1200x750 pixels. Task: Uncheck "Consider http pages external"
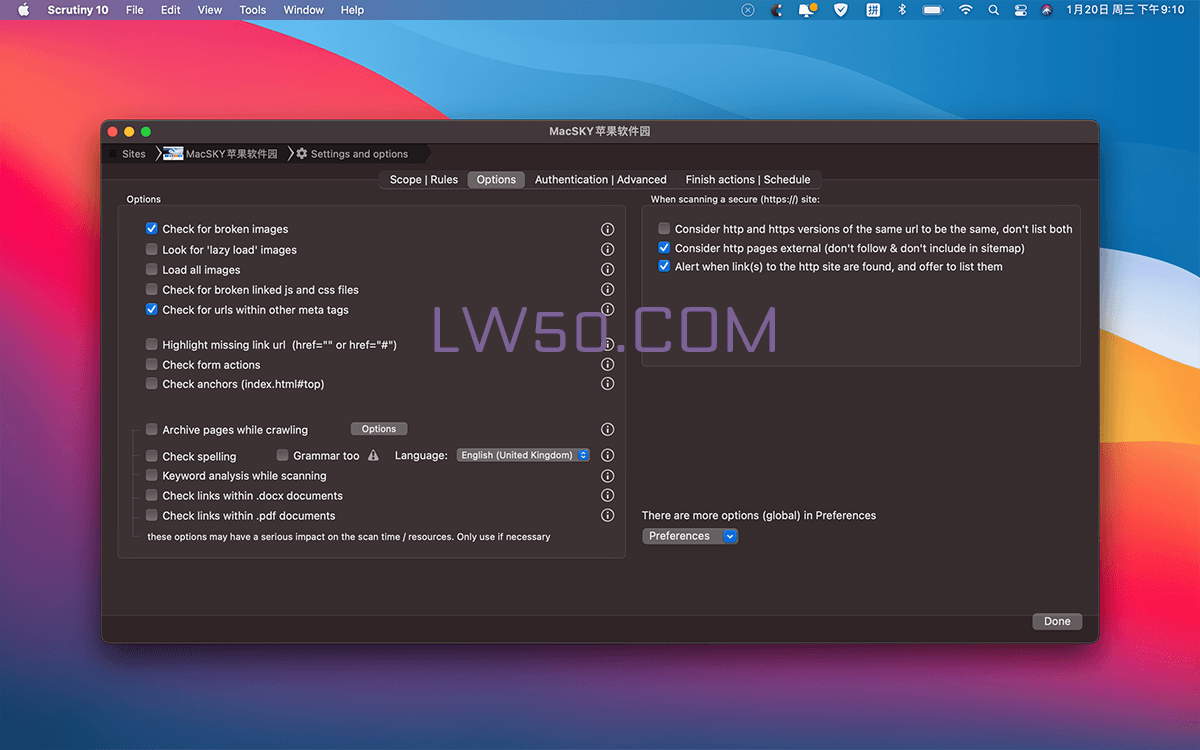(664, 248)
